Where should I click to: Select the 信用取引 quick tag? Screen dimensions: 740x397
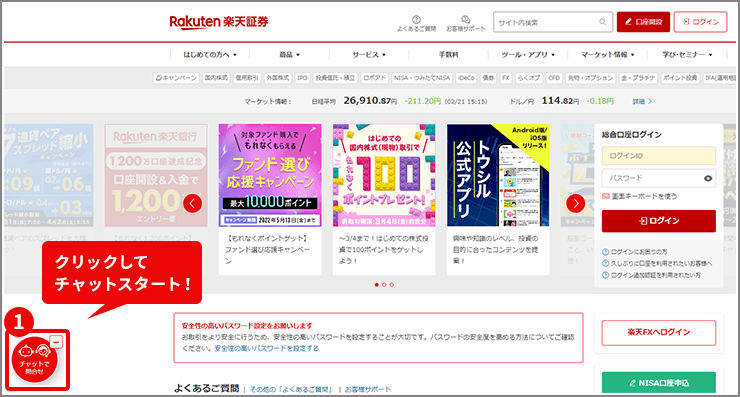[247, 78]
